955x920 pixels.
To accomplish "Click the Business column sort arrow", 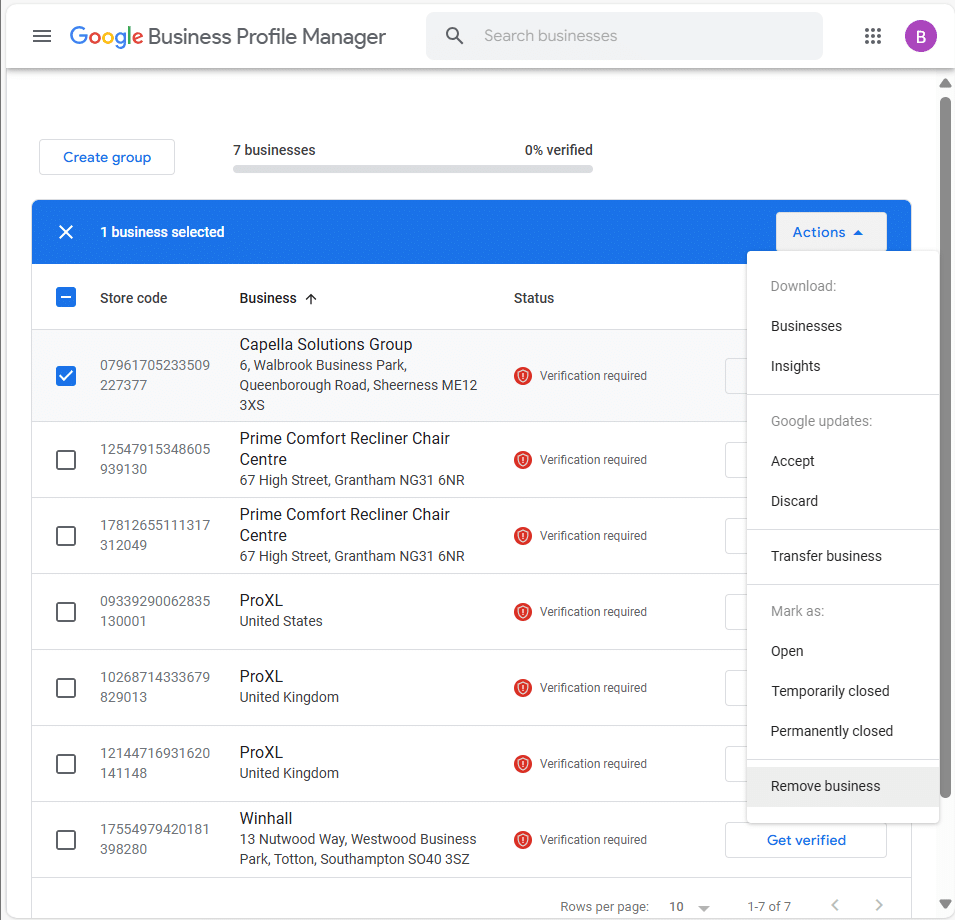I will click(x=311, y=298).
